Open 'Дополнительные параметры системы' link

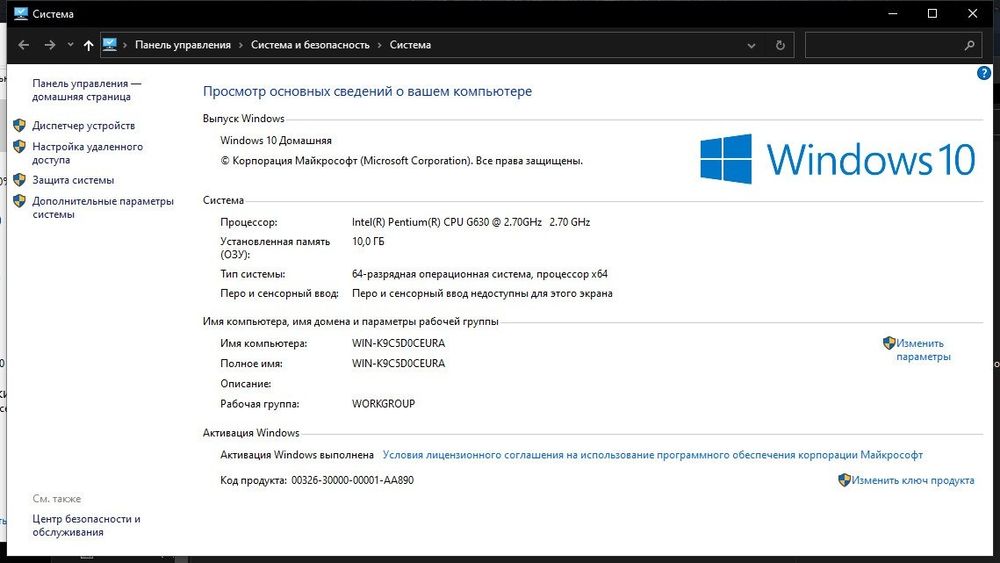point(103,207)
